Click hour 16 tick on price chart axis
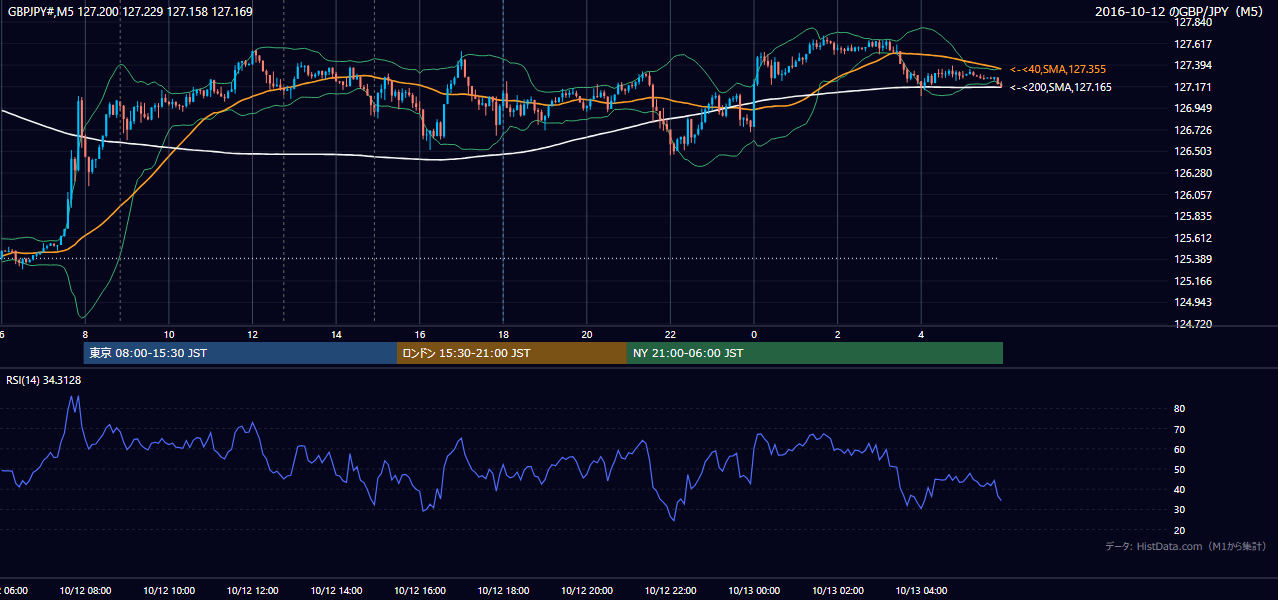 [x=420, y=334]
